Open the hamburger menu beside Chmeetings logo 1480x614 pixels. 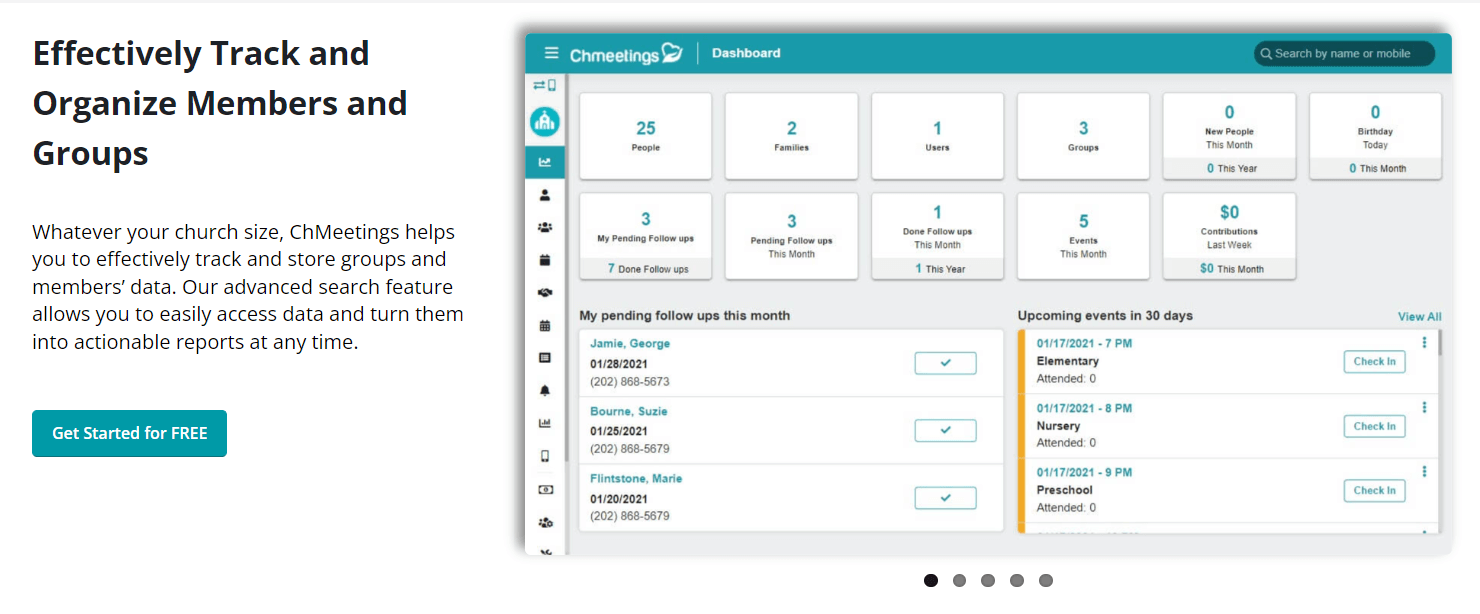[x=551, y=53]
